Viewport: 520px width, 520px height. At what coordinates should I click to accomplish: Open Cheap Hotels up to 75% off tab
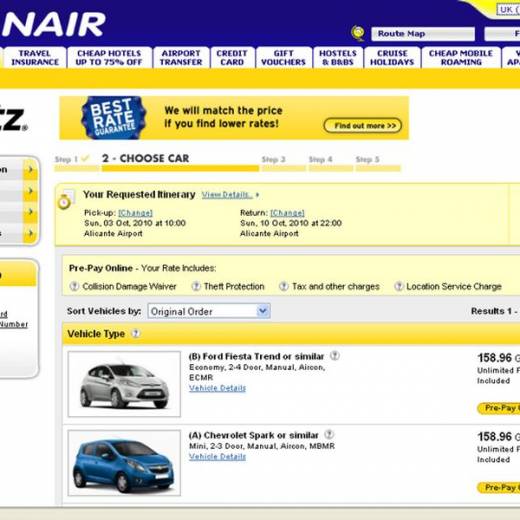(109, 58)
